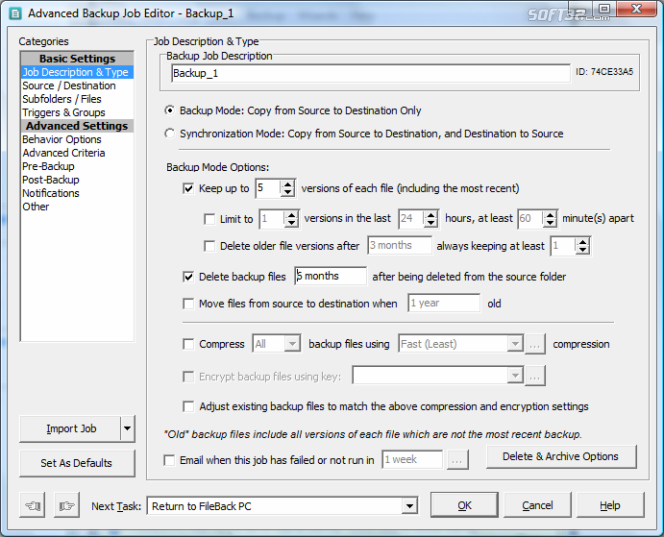Click the 'always keeping at least' spinner
The image size is (664, 537).
pyautogui.click(x=583, y=246)
